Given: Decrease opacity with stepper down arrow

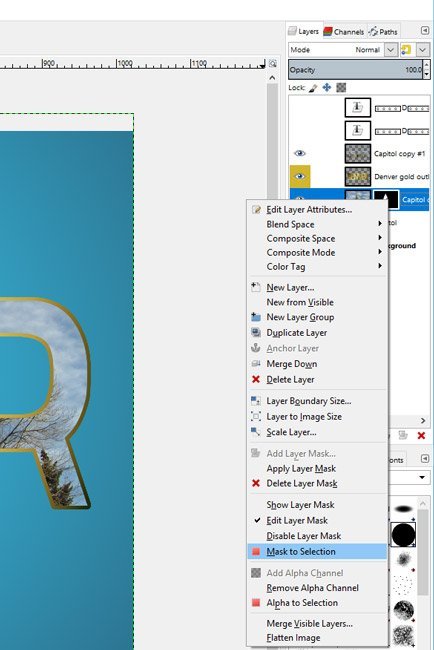Looking at the screenshot, I should (x=427, y=75).
